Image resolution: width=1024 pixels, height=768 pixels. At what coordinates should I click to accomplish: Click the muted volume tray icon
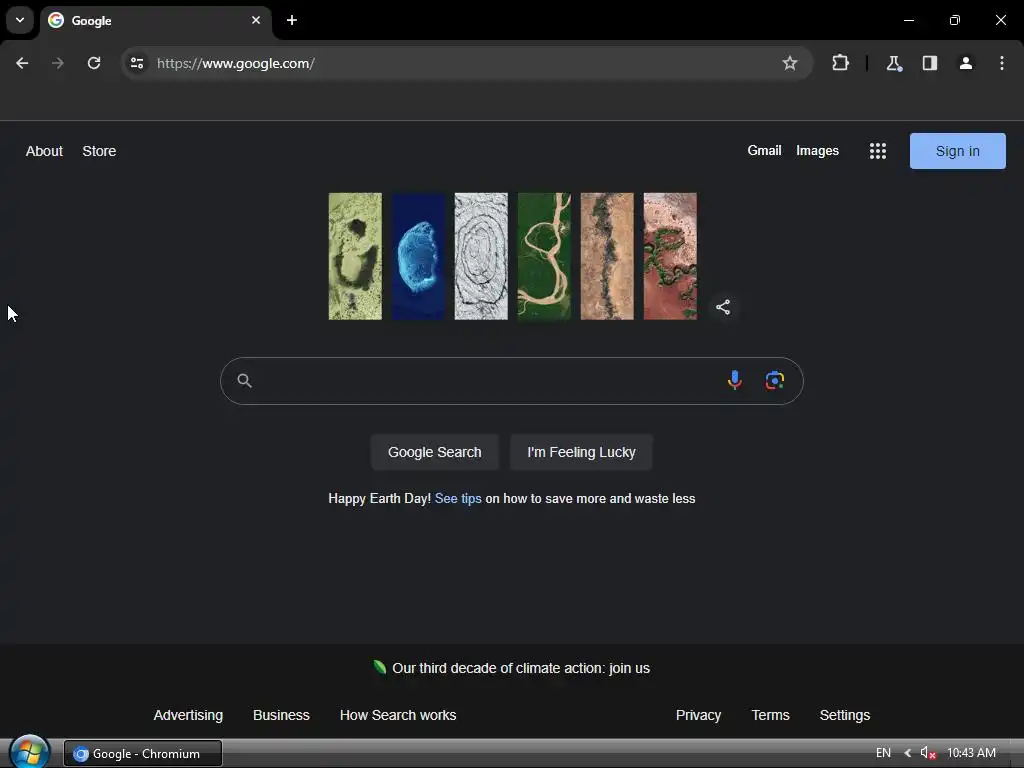click(928, 753)
